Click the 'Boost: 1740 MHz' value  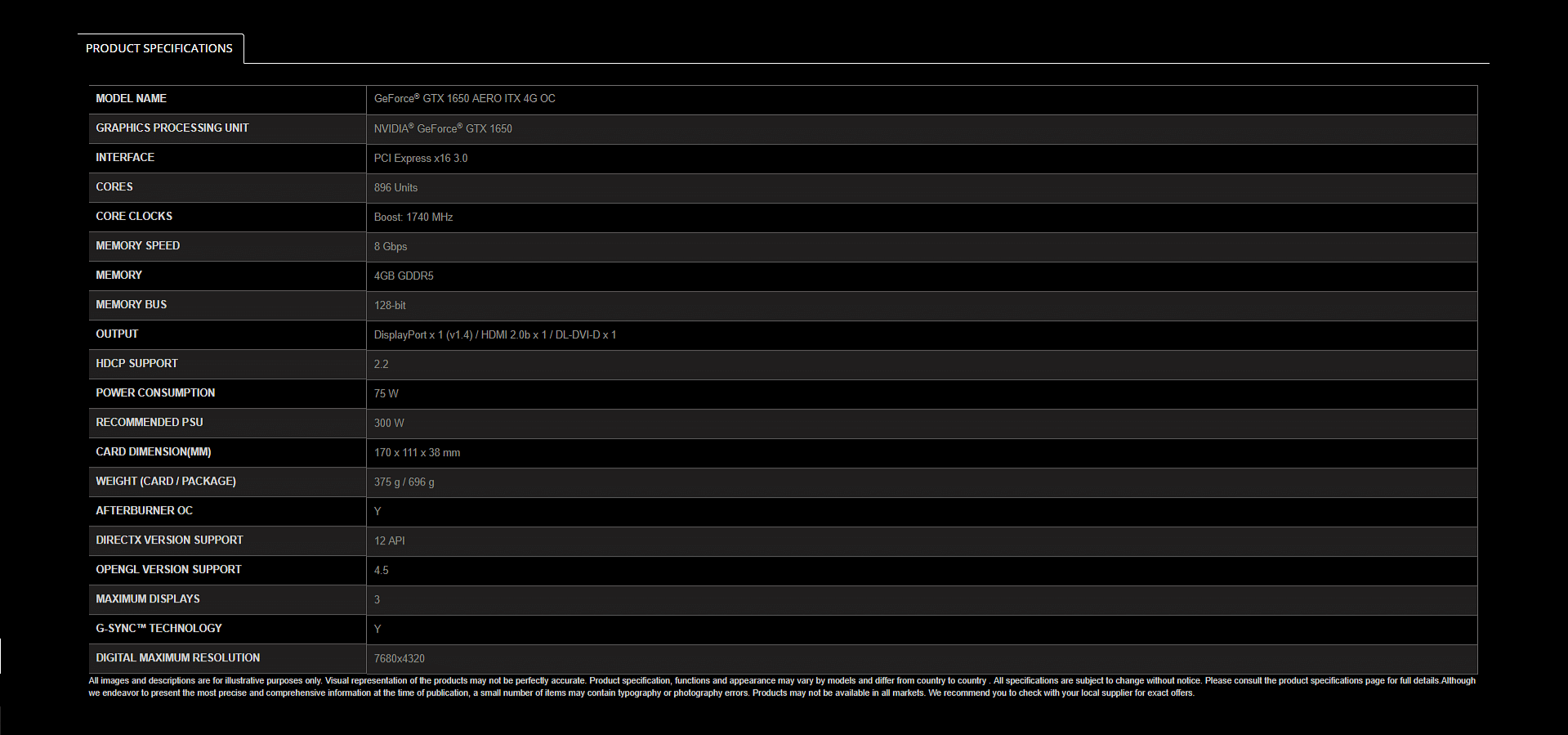coord(413,217)
